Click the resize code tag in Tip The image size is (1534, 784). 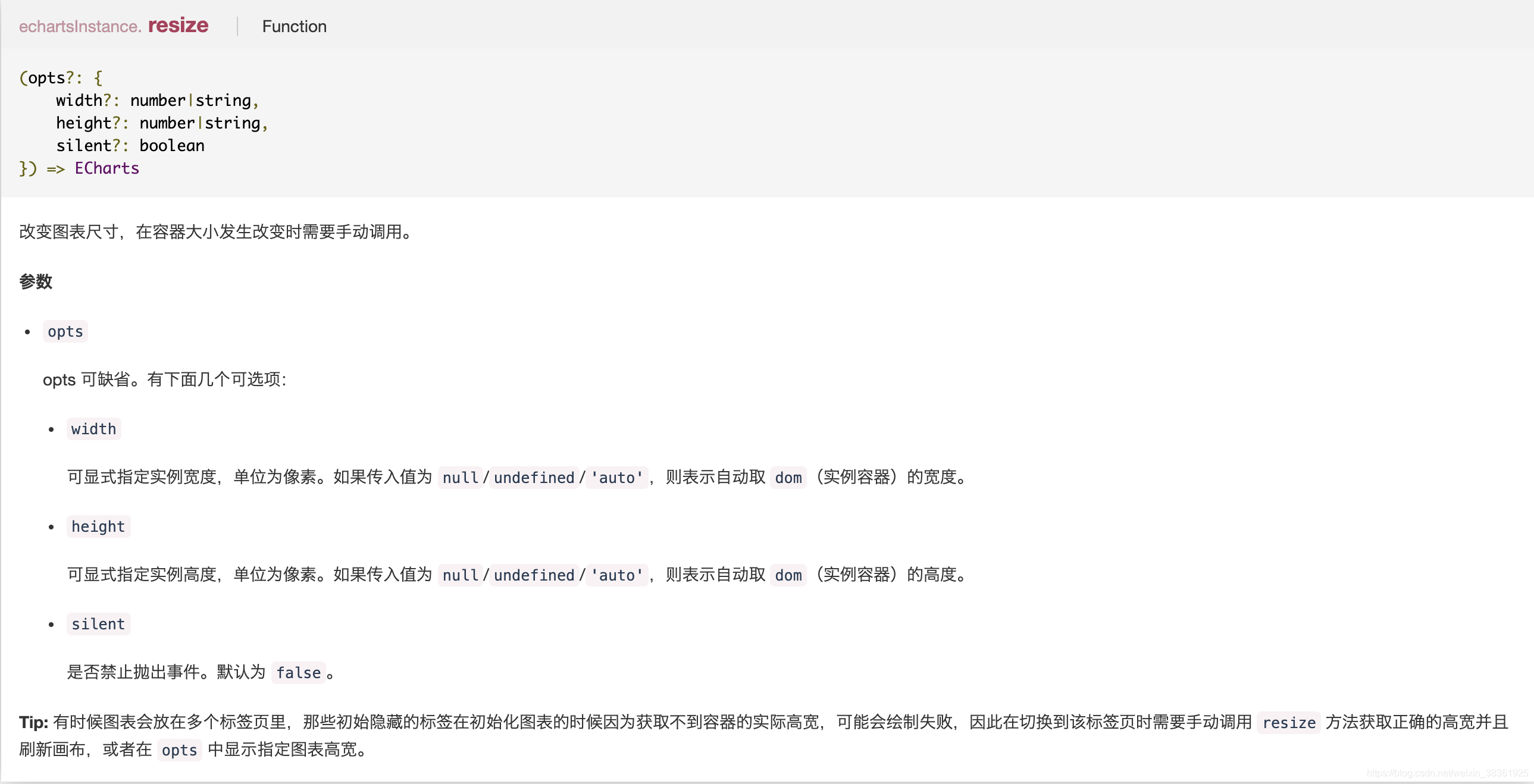coord(1288,723)
